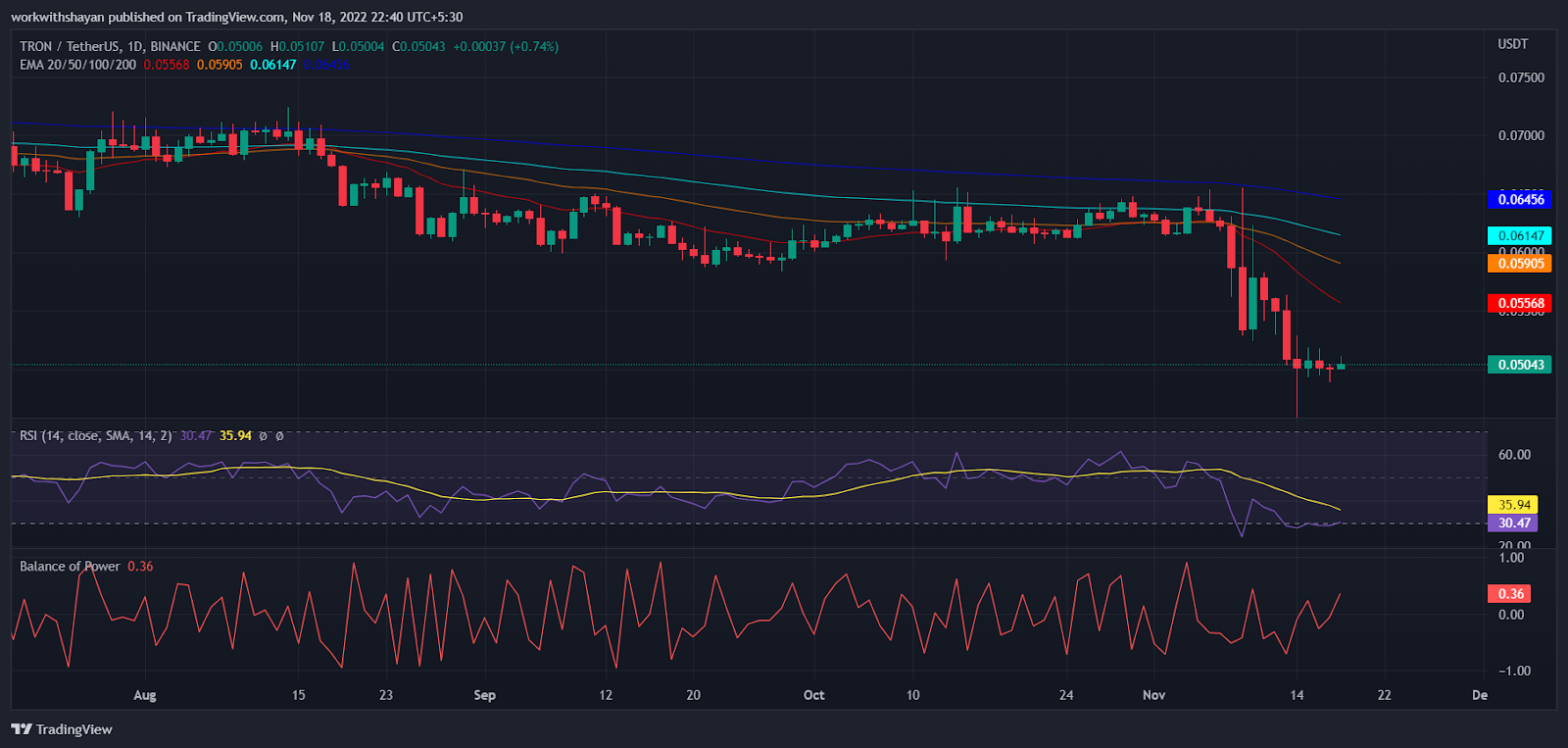Image resolution: width=1568 pixels, height=748 pixels.
Task: Click red EMA legend value 0.05568
Action: [167, 65]
